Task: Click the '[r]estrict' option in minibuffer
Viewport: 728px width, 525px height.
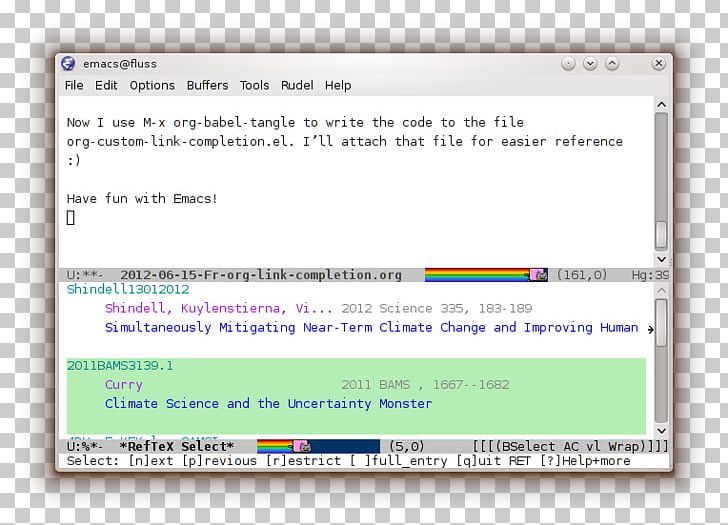Action: click(303, 461)
